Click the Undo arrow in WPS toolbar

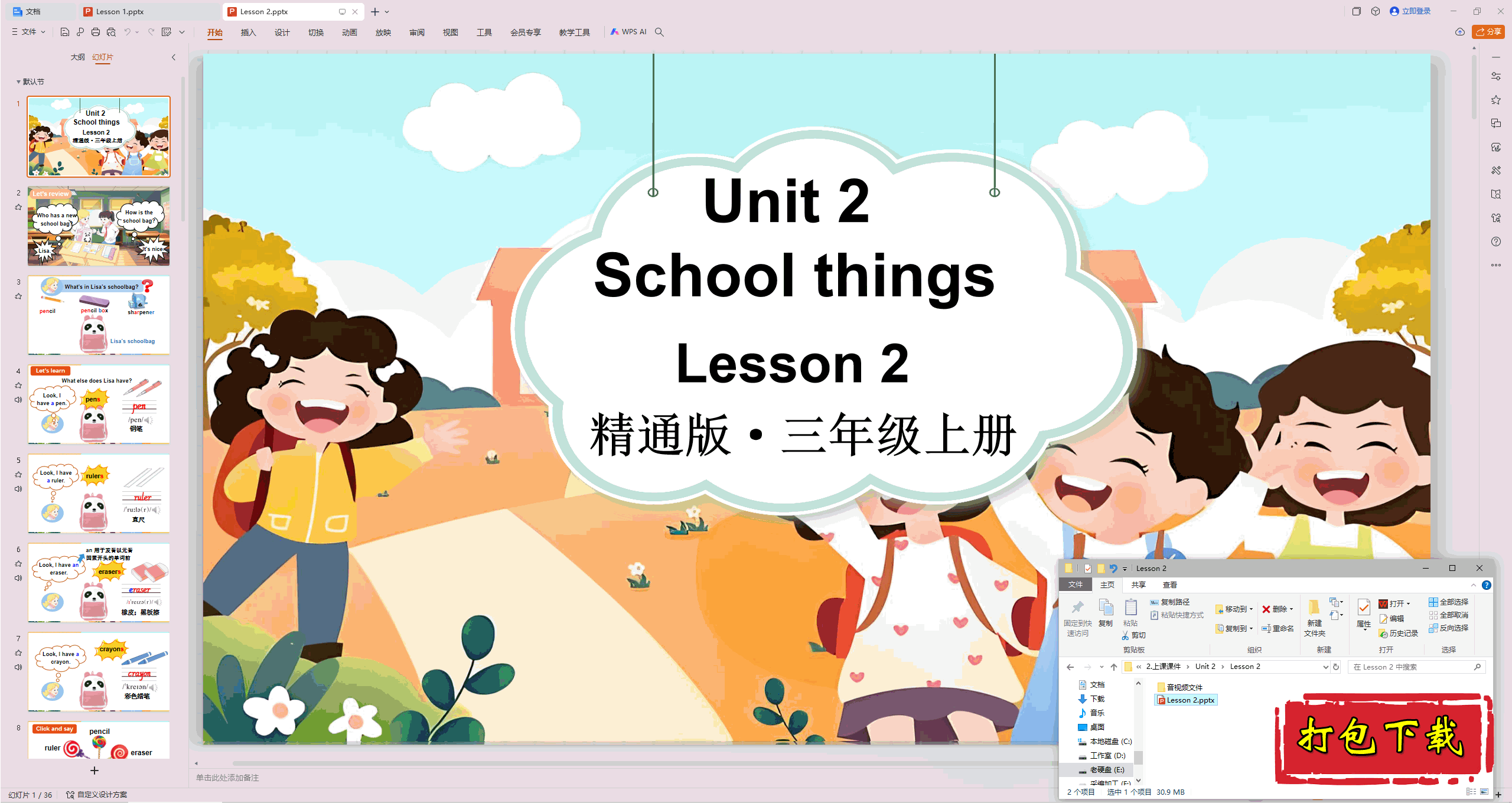coord(127,32)
